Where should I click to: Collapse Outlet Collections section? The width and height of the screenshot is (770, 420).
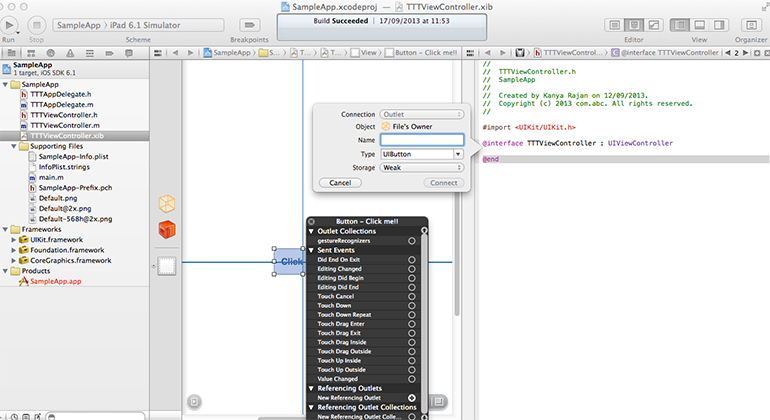click(311, 231)
